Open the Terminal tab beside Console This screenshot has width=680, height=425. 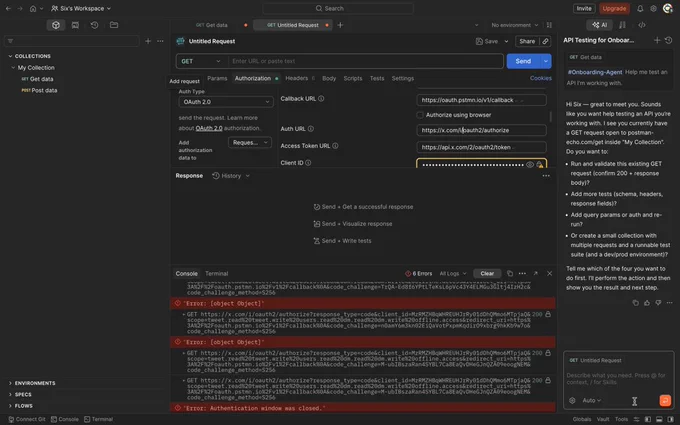[216, 274]
